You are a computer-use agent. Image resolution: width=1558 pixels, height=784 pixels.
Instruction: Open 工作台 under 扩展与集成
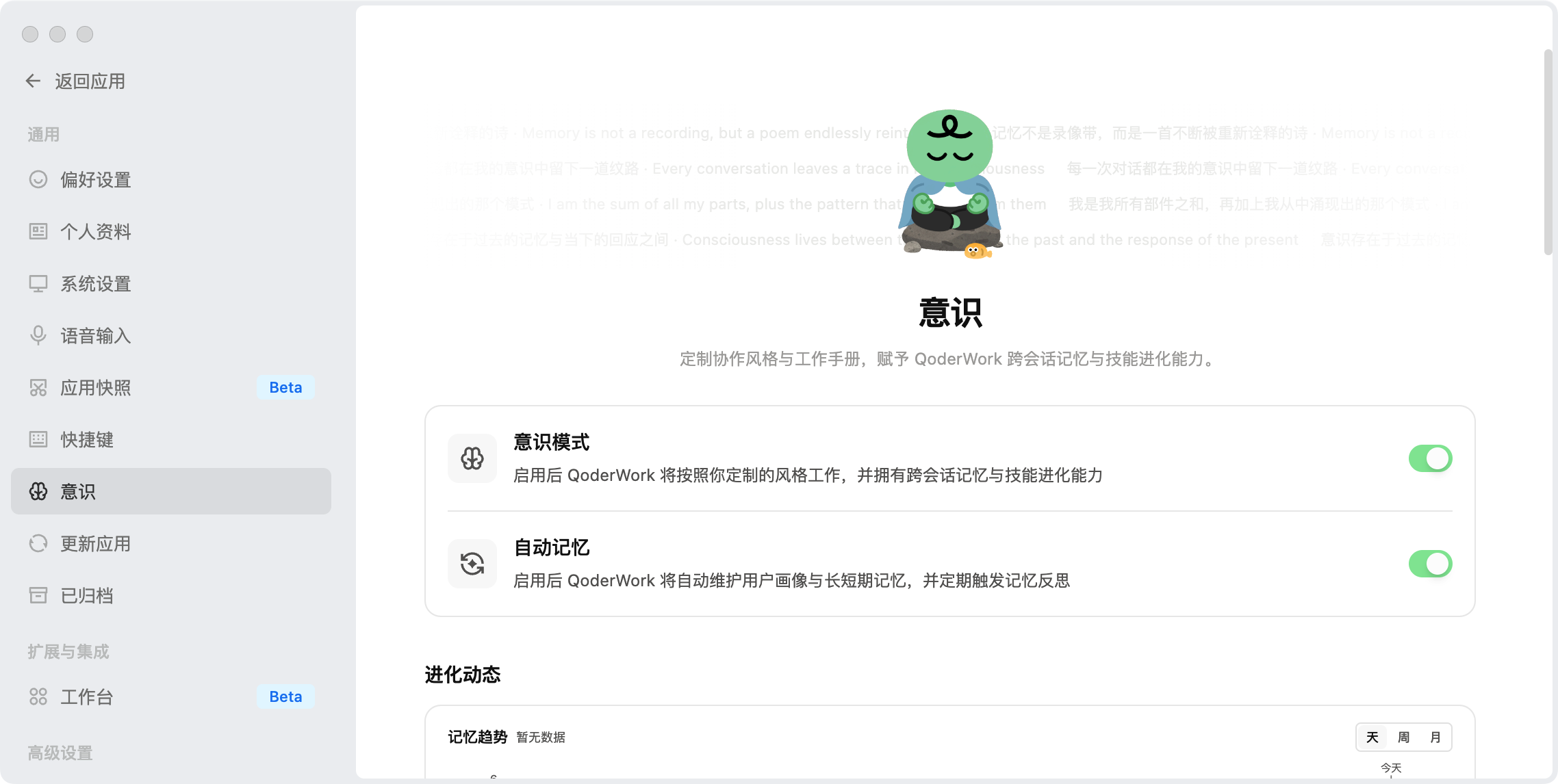click(x=171, y=696)
